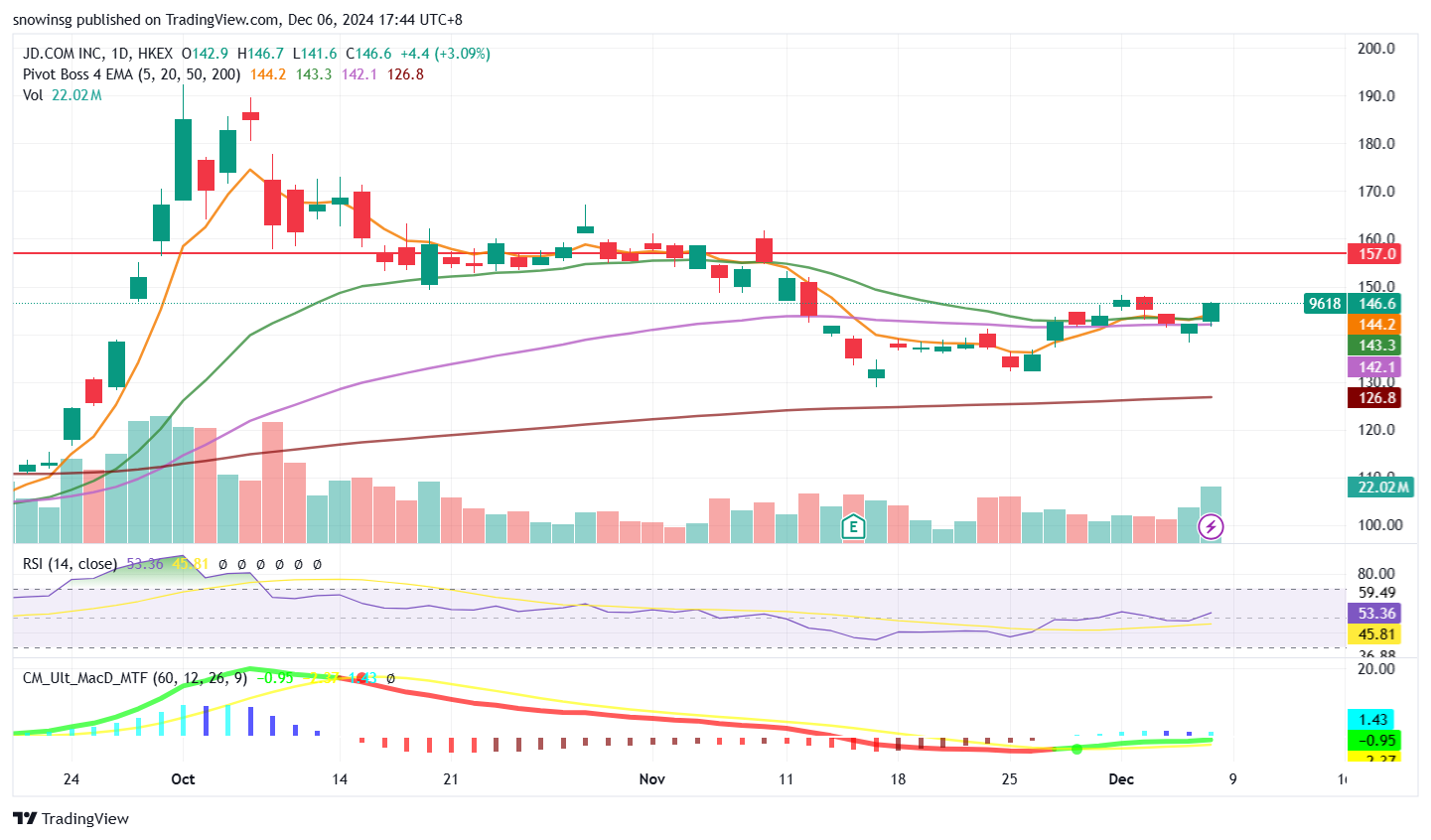Click the '21' date on time axis
This screenshot has width=1431, height=840.
451,779
